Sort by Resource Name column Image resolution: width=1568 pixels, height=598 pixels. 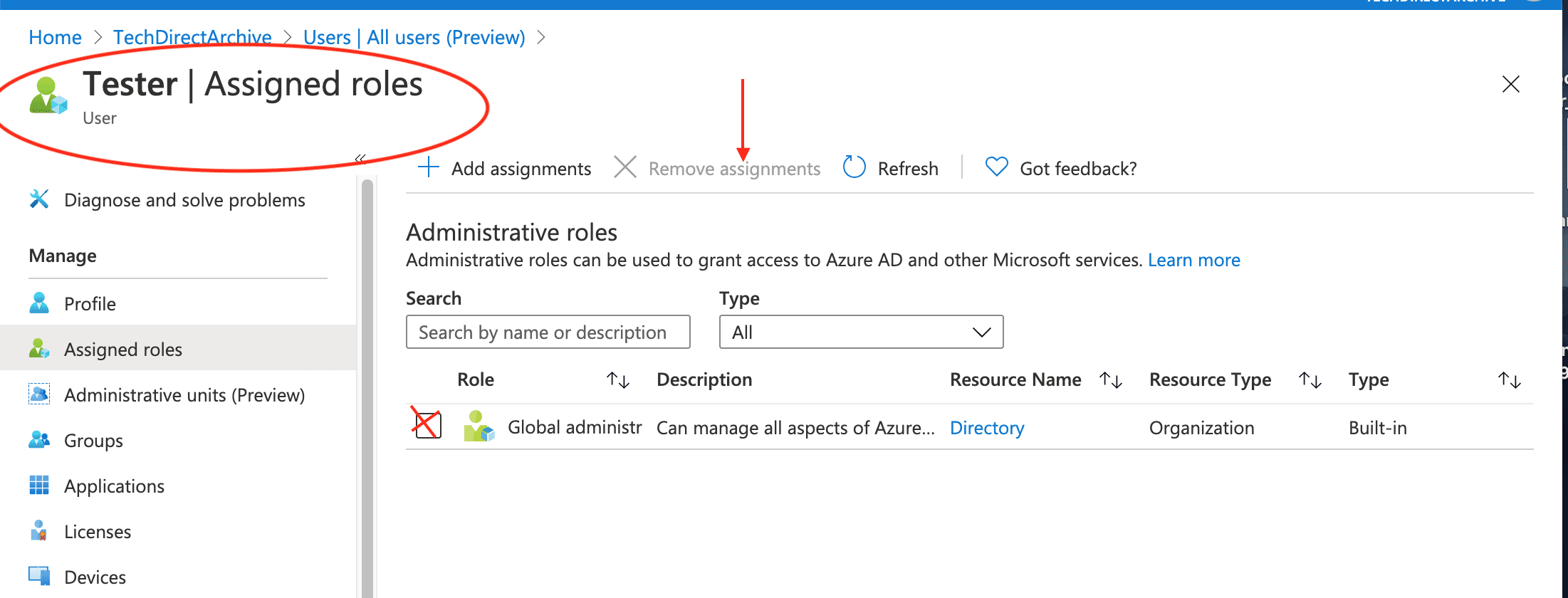point(1110,380)
